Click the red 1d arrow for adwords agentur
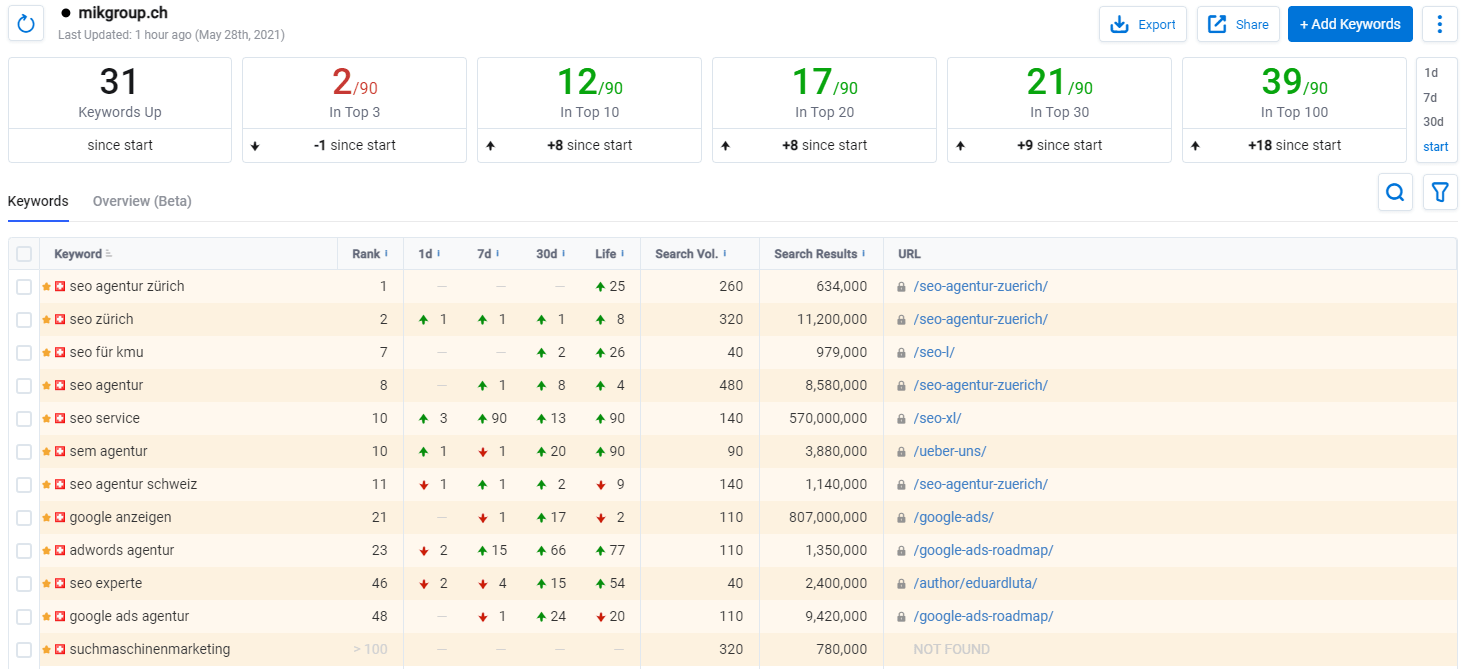This screenshot has width=1462, height=669. click(x=424, y=550)
